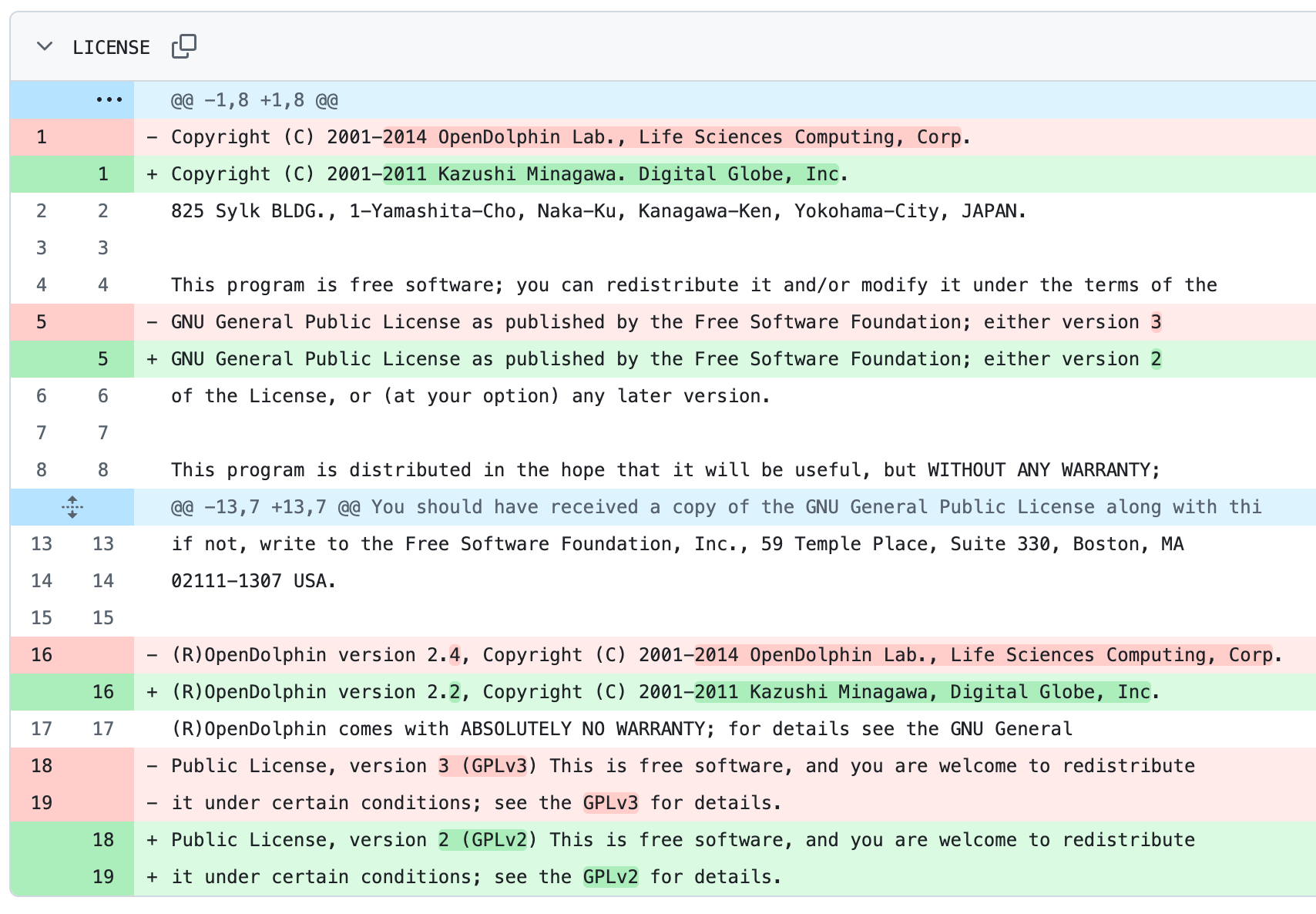Select added line 5 with version 2
1316x914 pixels.
click(666, 359)
